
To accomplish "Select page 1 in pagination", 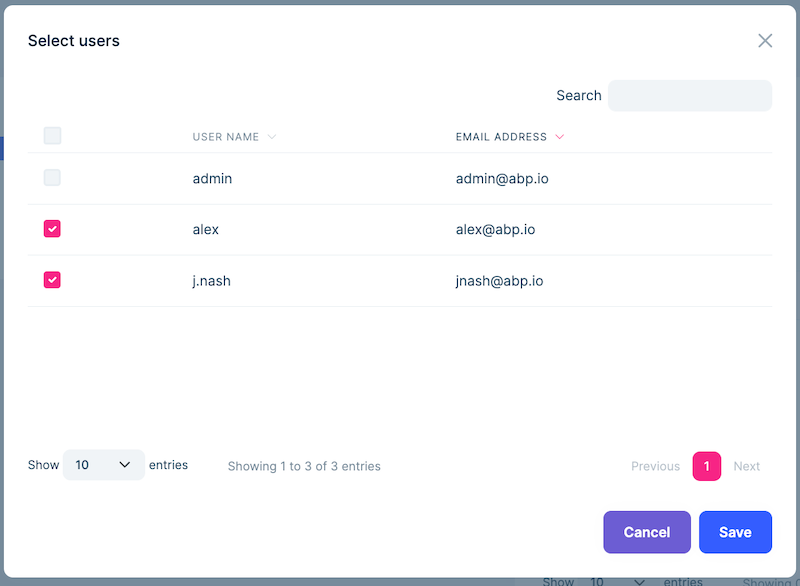I will point(707,466).
